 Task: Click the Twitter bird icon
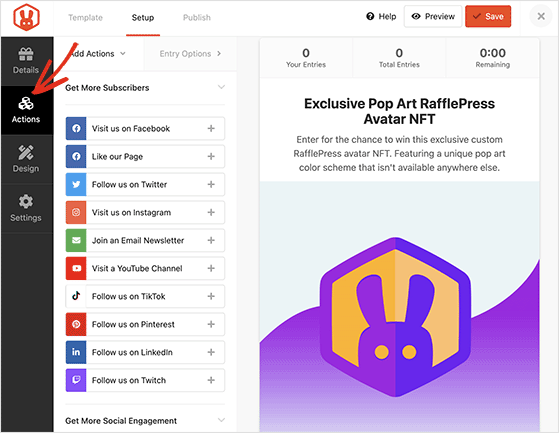coord(76,184)
